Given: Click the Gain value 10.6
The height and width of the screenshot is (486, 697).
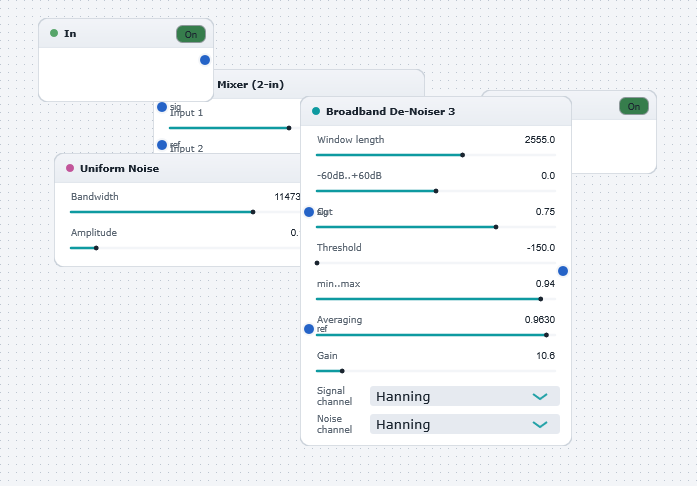Looking at the screenshot, I should click(545, 356).
